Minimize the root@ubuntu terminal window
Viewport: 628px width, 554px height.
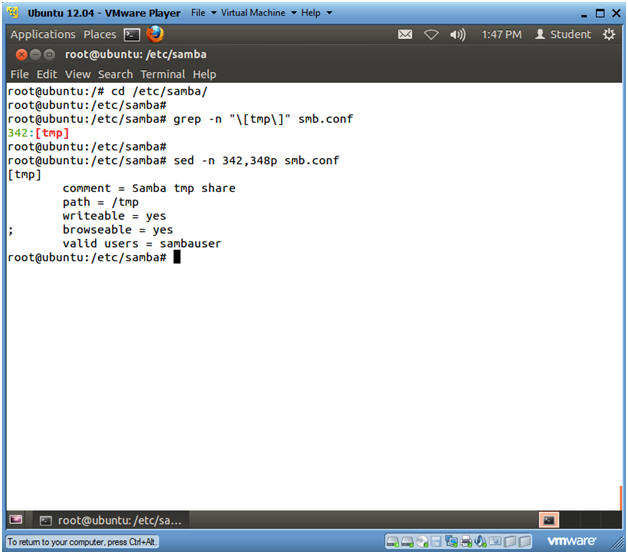(35, 54)
